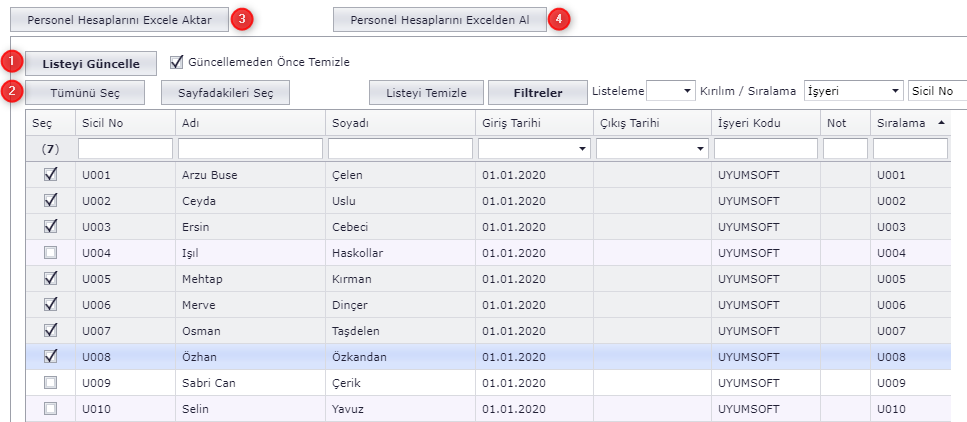Click the Tümünü Seç button
The image size is (967, 422).
point(85,92)
